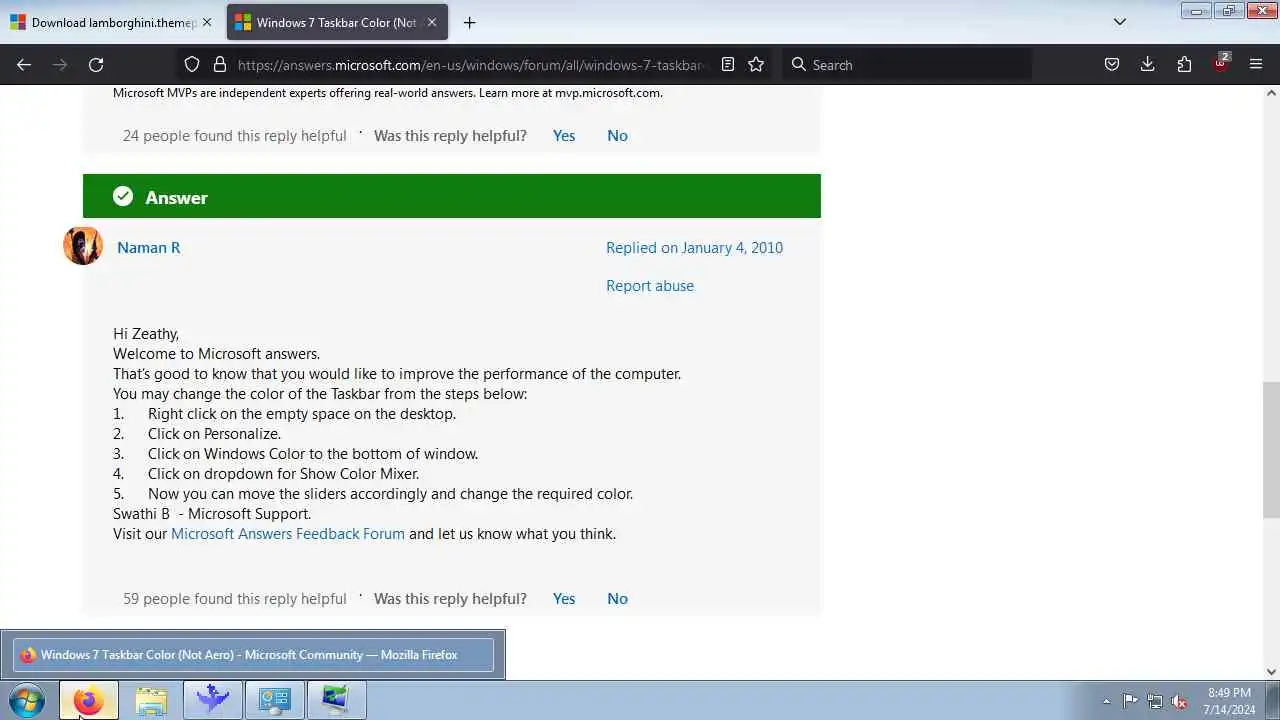Click the uBlock Origin extension icon
This screenshot has width=1280, height=720.
(1220, 64)
